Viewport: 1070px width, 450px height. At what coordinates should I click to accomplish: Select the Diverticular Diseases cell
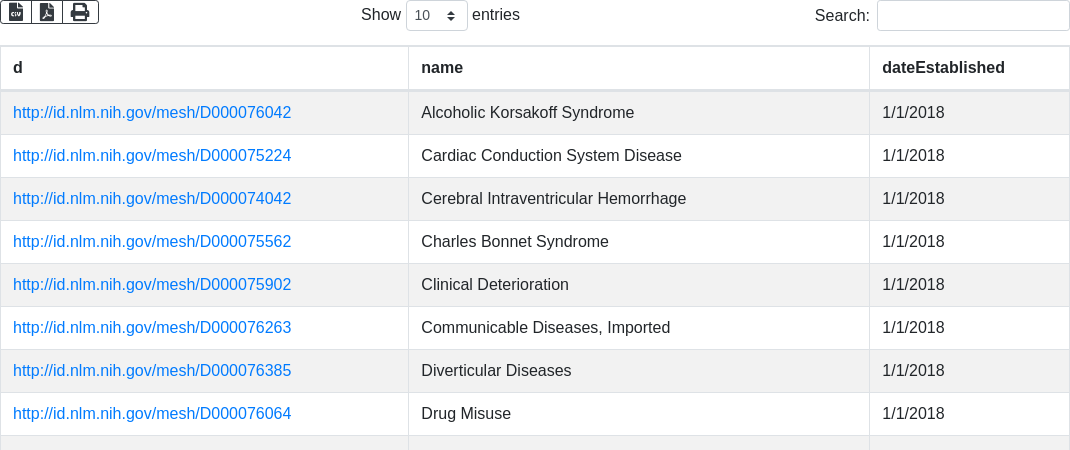[x=496, y=371]
